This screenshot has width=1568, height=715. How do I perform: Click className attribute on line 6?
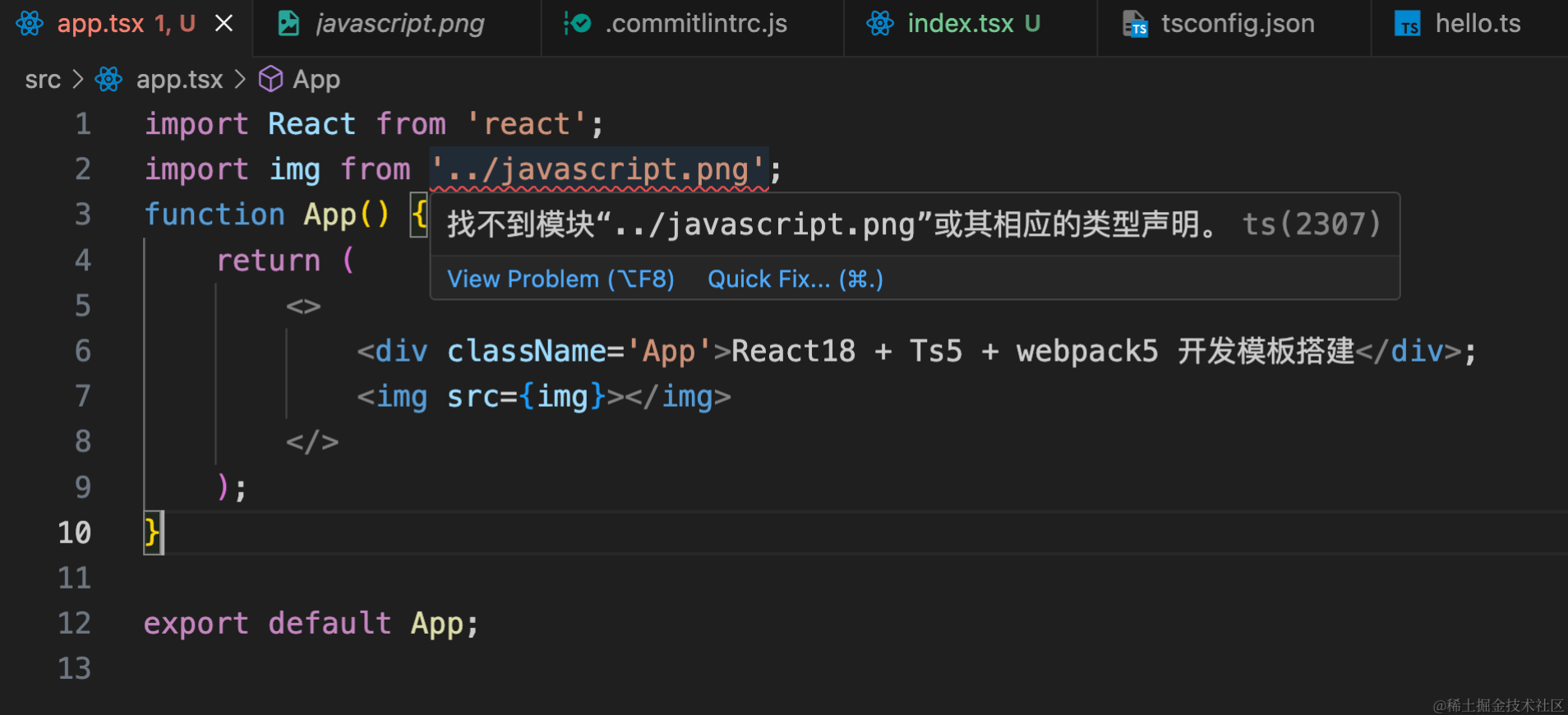526,352
